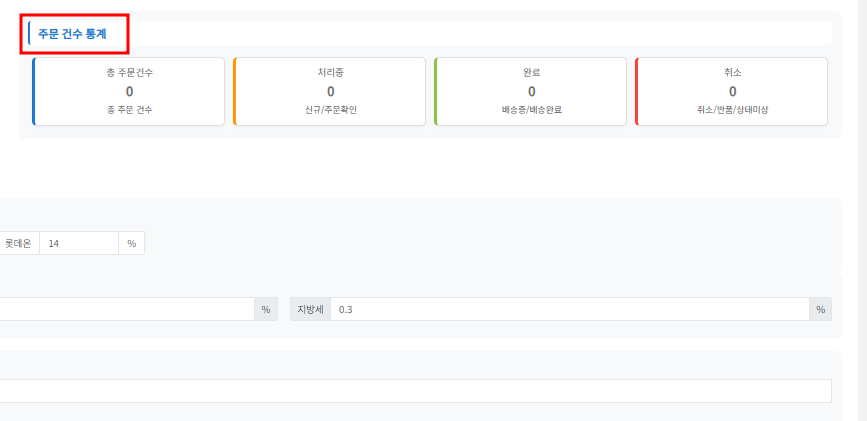This screenshot has height=421, width=867.
Task: Click the page's vertical scrollbar
Action: coord(862,210)
